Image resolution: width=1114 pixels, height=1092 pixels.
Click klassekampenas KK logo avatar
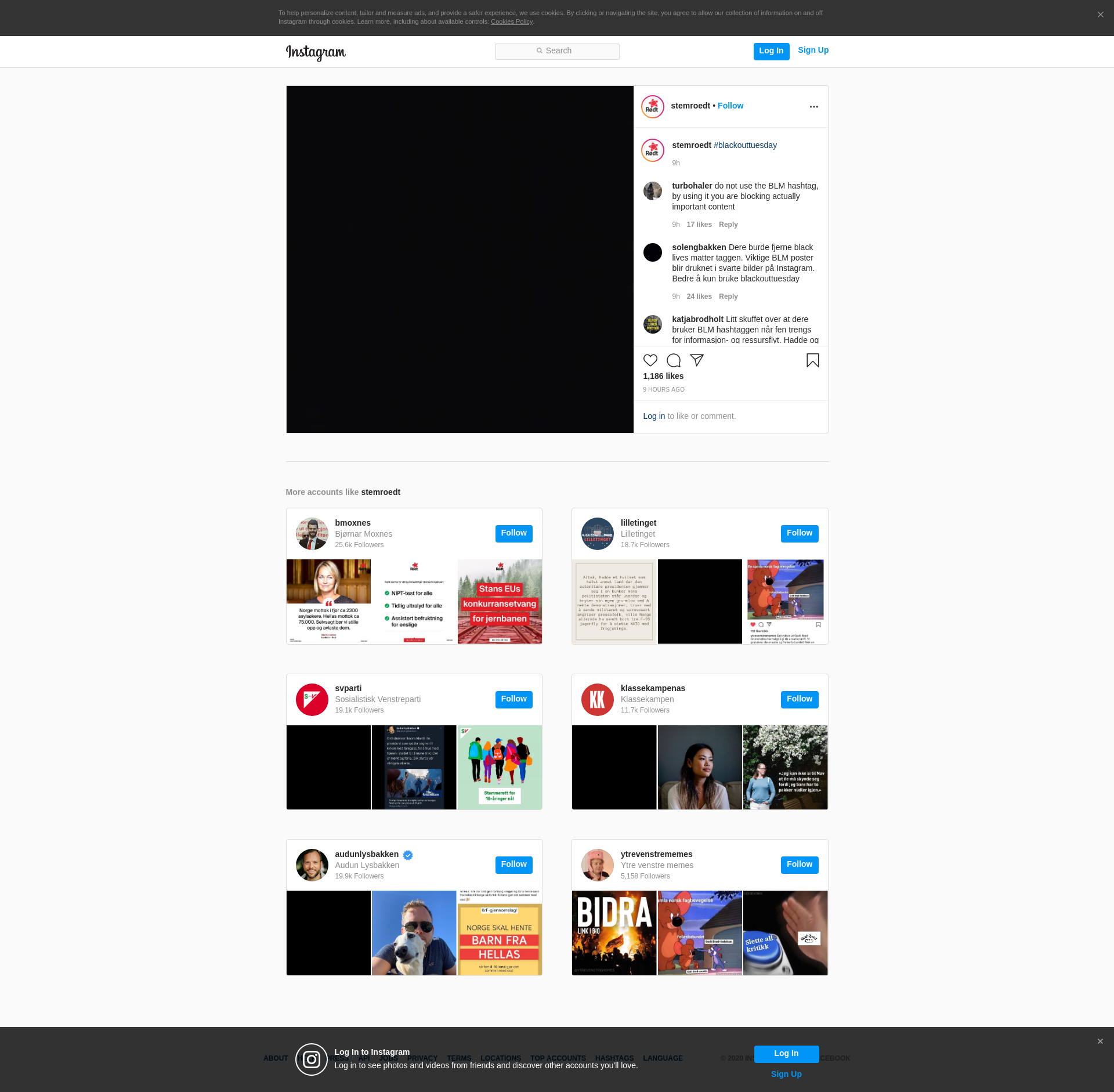[598, 700]
